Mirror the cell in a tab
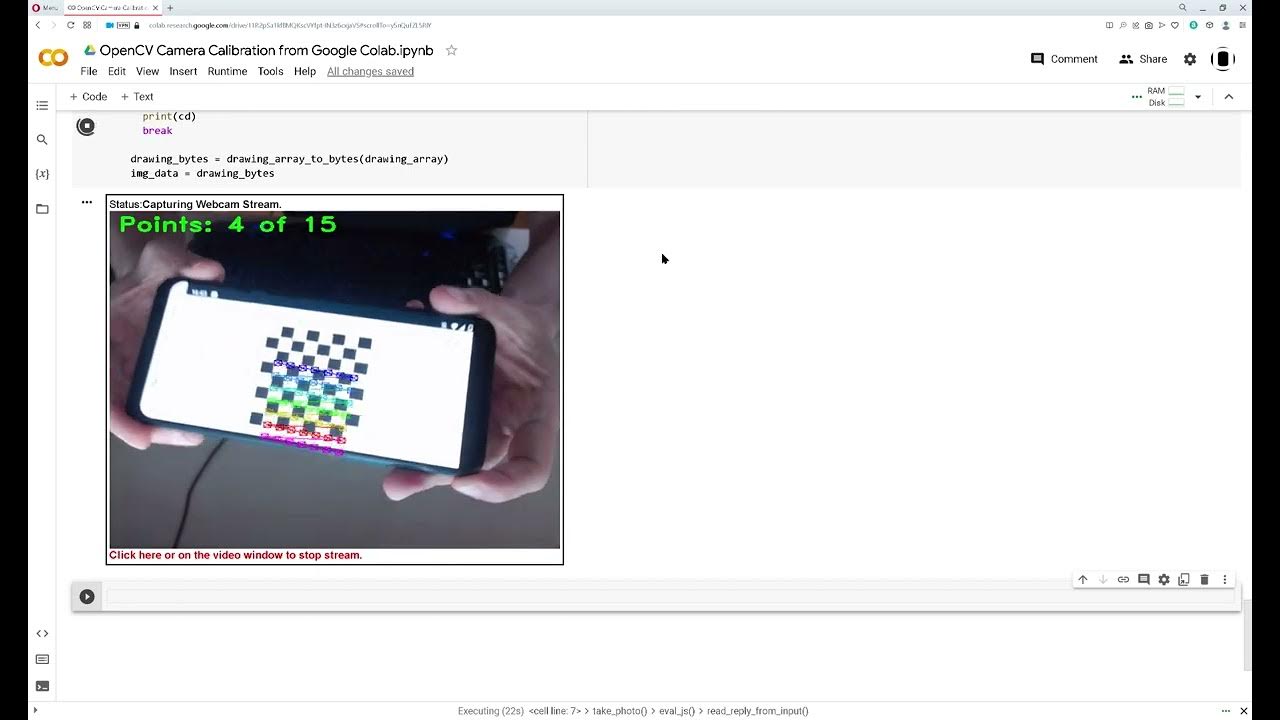 point(1184,580)
